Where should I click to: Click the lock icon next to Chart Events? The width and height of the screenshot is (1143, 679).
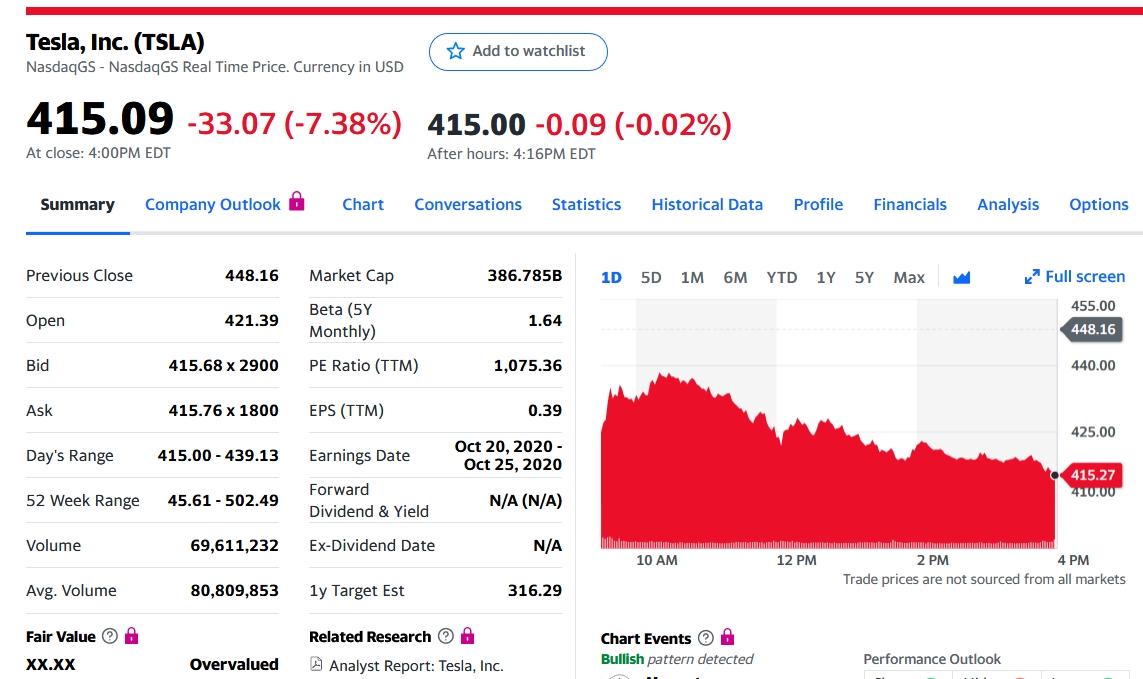pyautogui.click(x=727, y=637)
